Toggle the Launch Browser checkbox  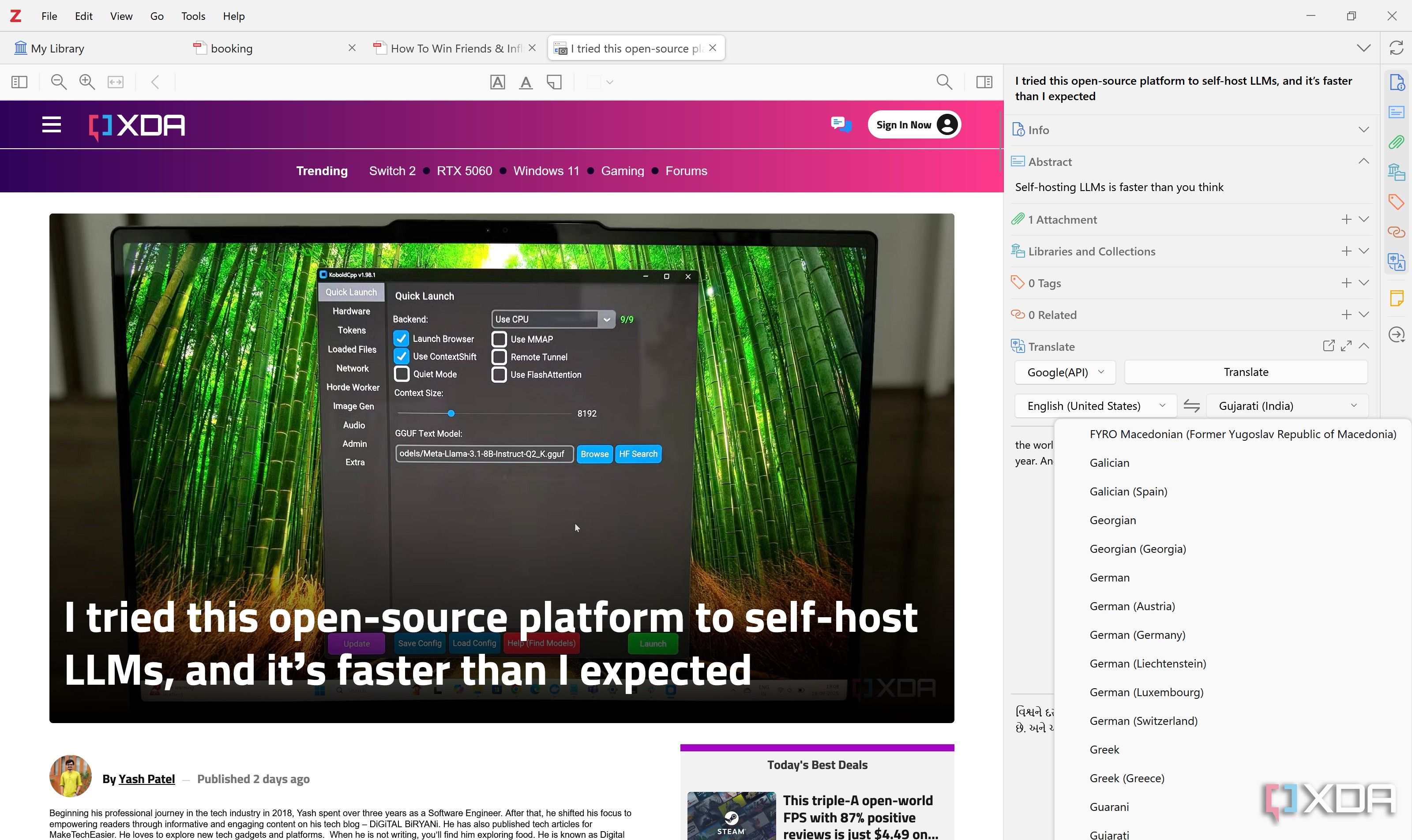[401, 338]
